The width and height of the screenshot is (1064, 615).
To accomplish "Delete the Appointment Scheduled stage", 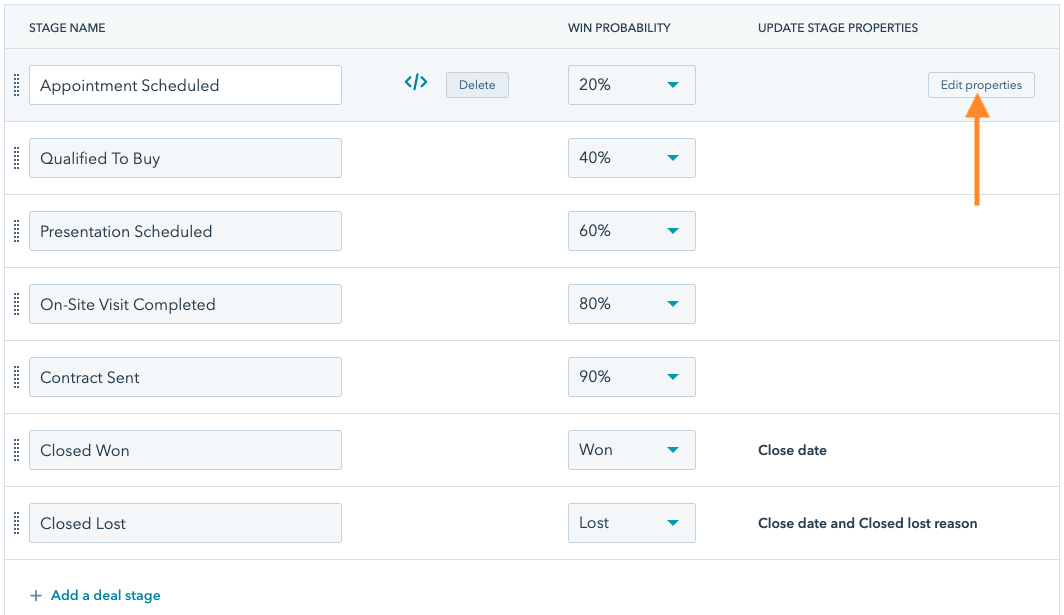I will point(477,85).
